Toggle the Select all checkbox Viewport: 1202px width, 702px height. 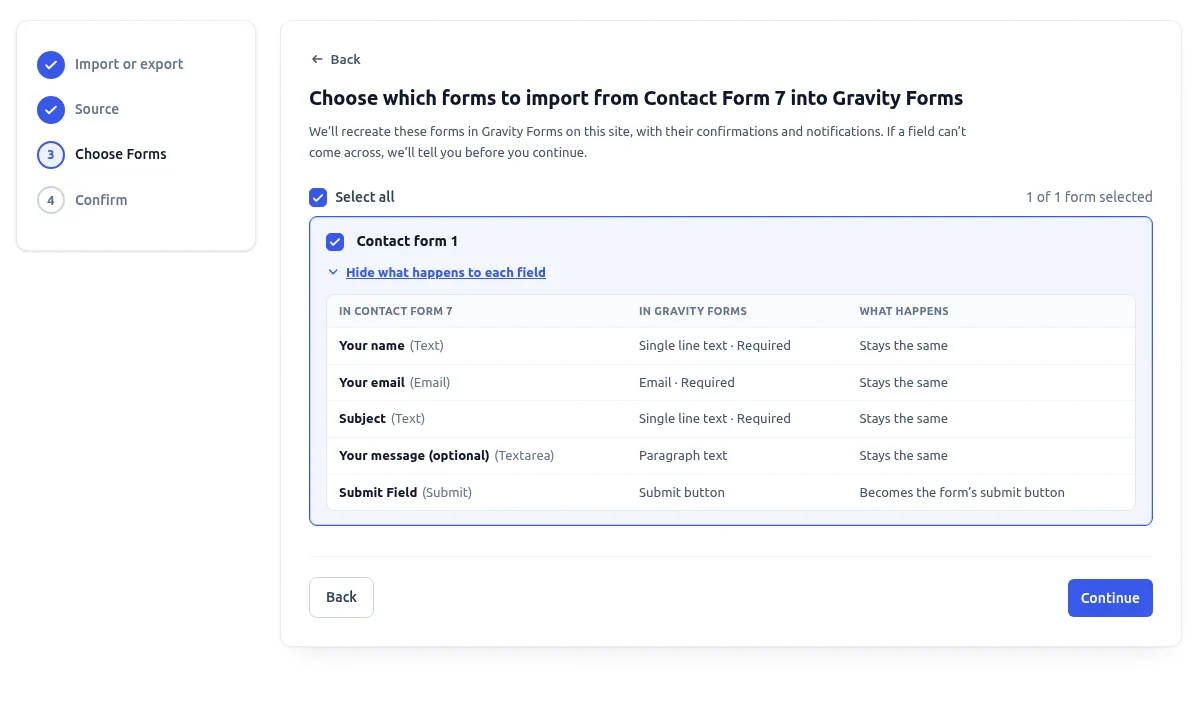(x=318, y=198)
